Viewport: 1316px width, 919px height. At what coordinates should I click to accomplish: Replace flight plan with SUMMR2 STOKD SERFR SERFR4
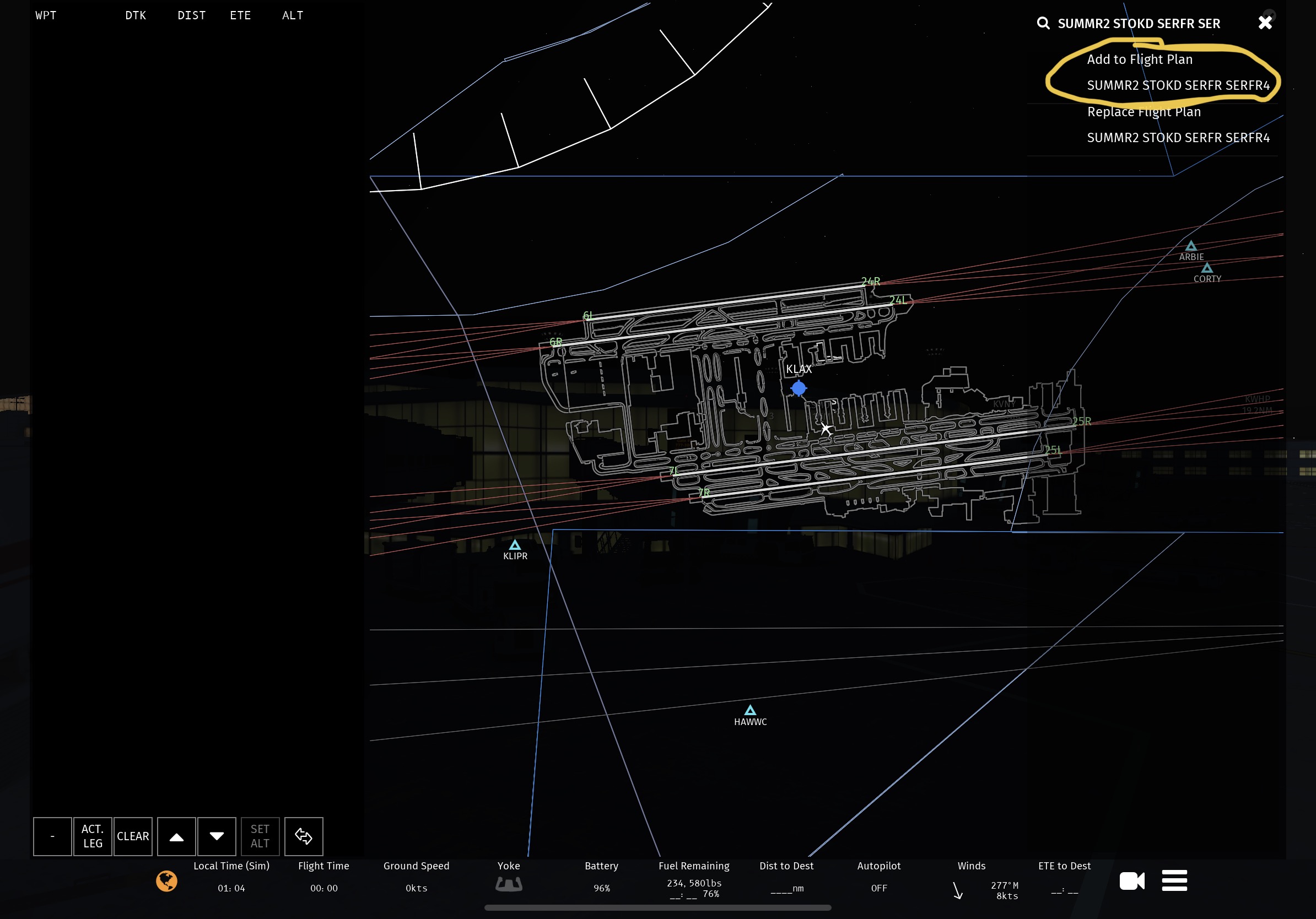tap(1178, 138)
